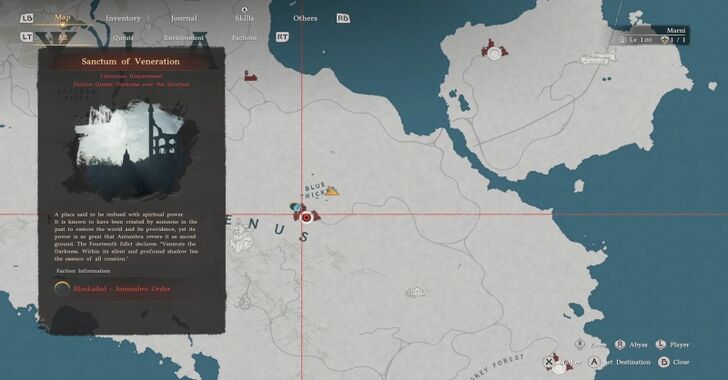The width and height of the screenshot is (728, 380).
Task: Select the red fortress marker on northeast peninsula
Action: click(494, 51)
